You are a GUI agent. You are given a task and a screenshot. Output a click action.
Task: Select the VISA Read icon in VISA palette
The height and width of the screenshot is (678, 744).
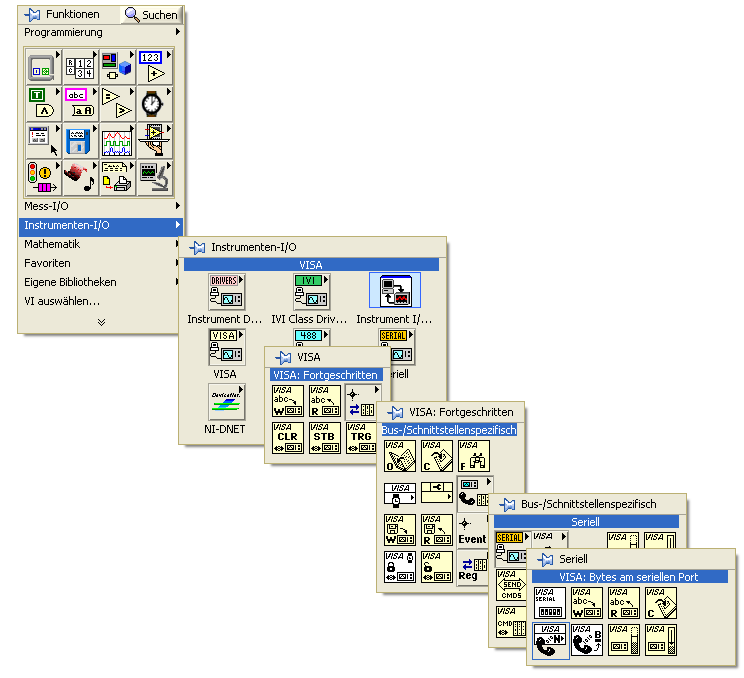[x=325, y=401]
